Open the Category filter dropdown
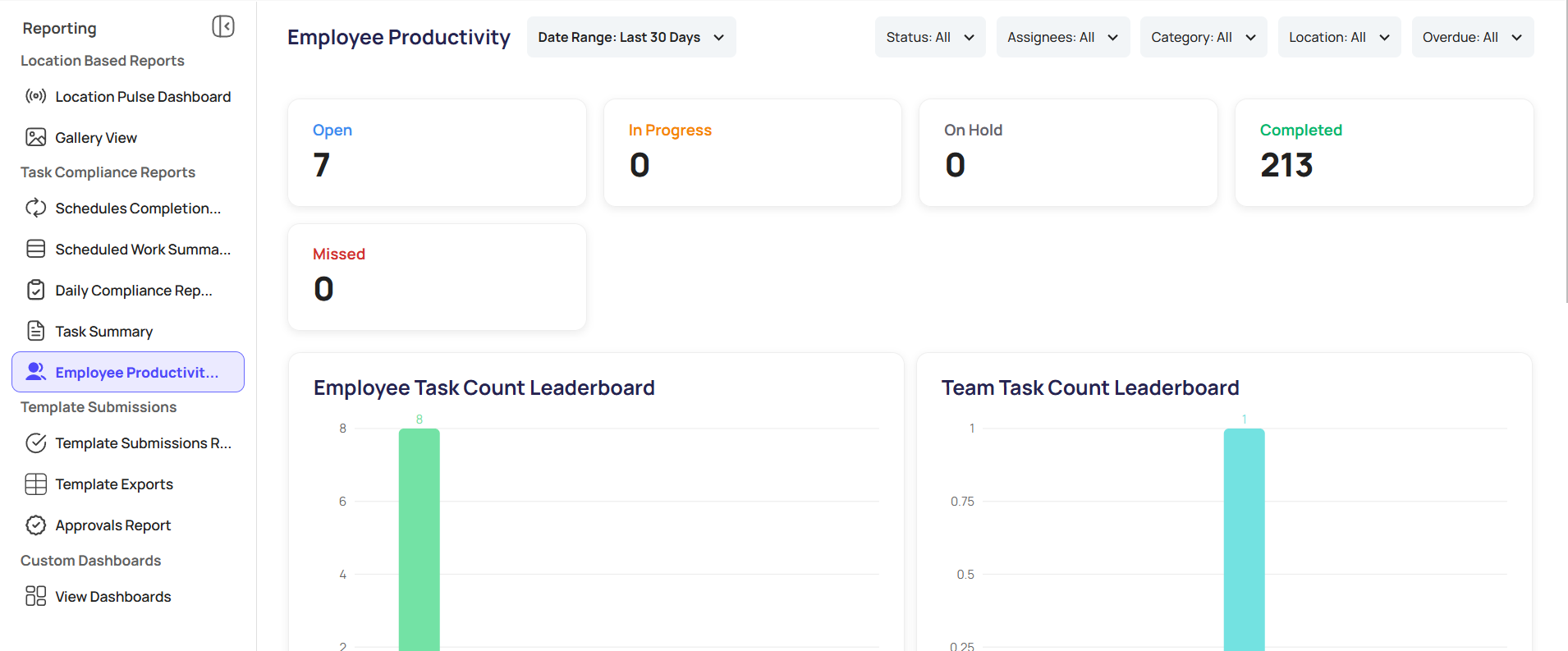 [1204, 37]
